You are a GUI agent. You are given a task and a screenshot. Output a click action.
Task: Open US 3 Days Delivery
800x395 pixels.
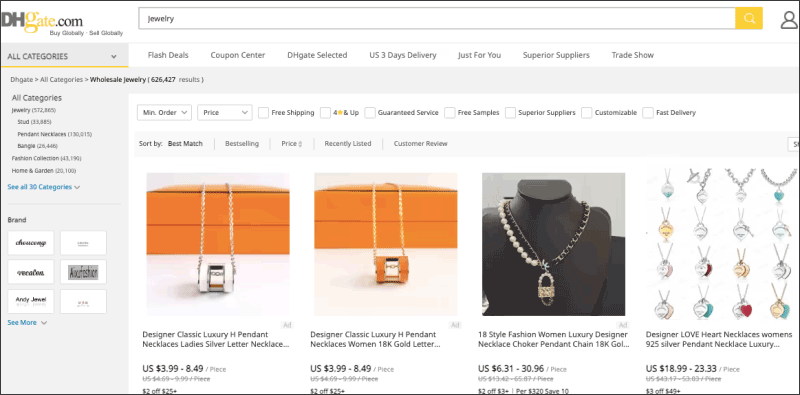point(403,55)
